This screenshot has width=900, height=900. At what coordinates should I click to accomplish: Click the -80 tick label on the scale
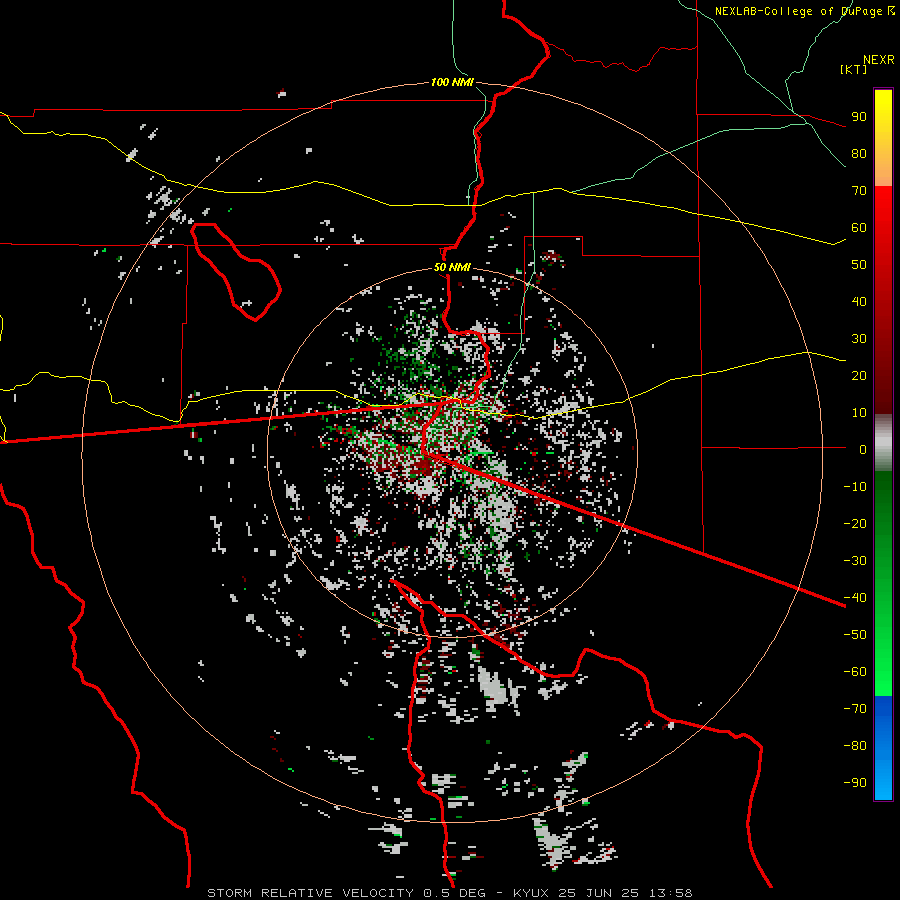coord(855,746)
